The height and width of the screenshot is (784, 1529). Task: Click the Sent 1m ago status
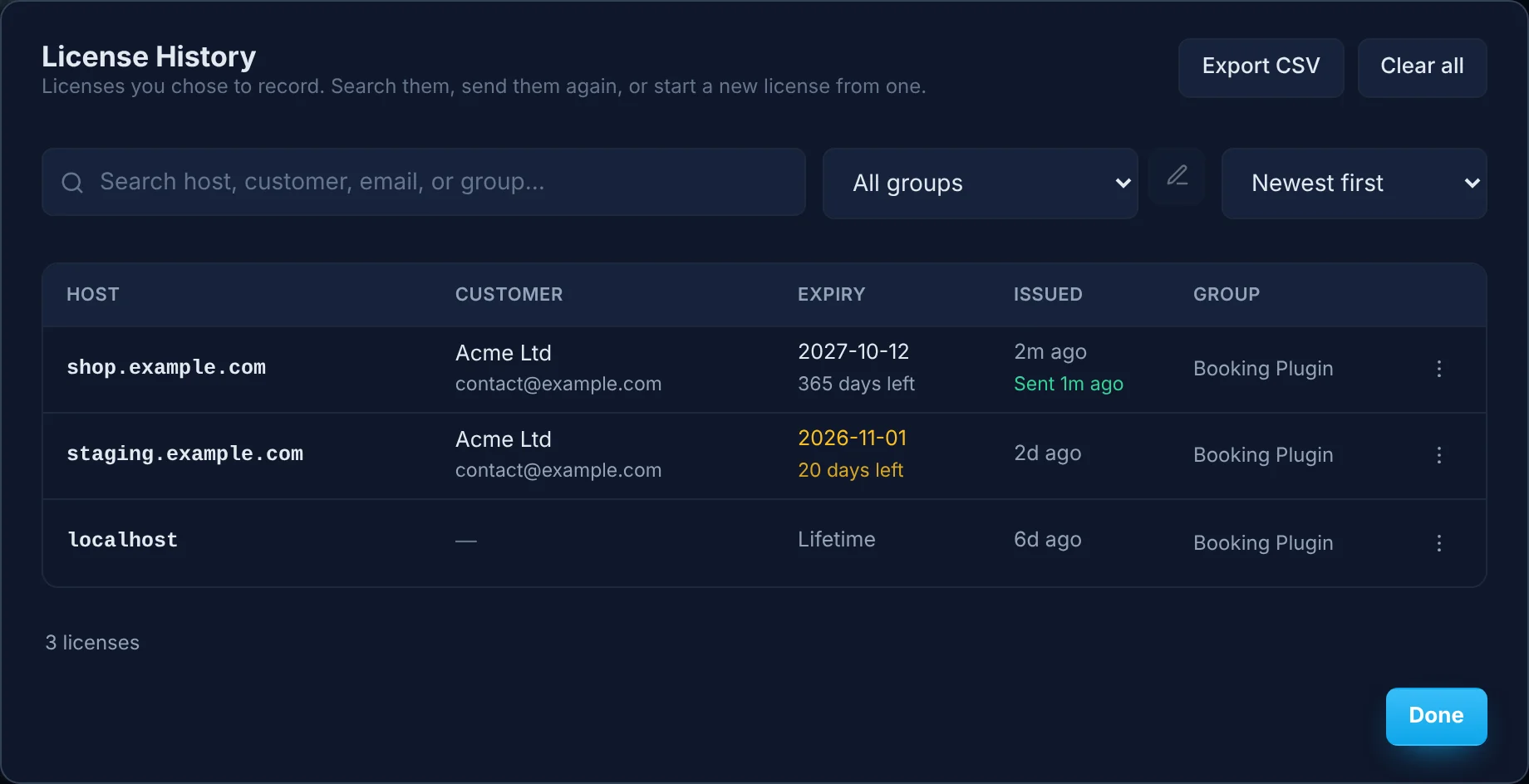click(1069, 384)
